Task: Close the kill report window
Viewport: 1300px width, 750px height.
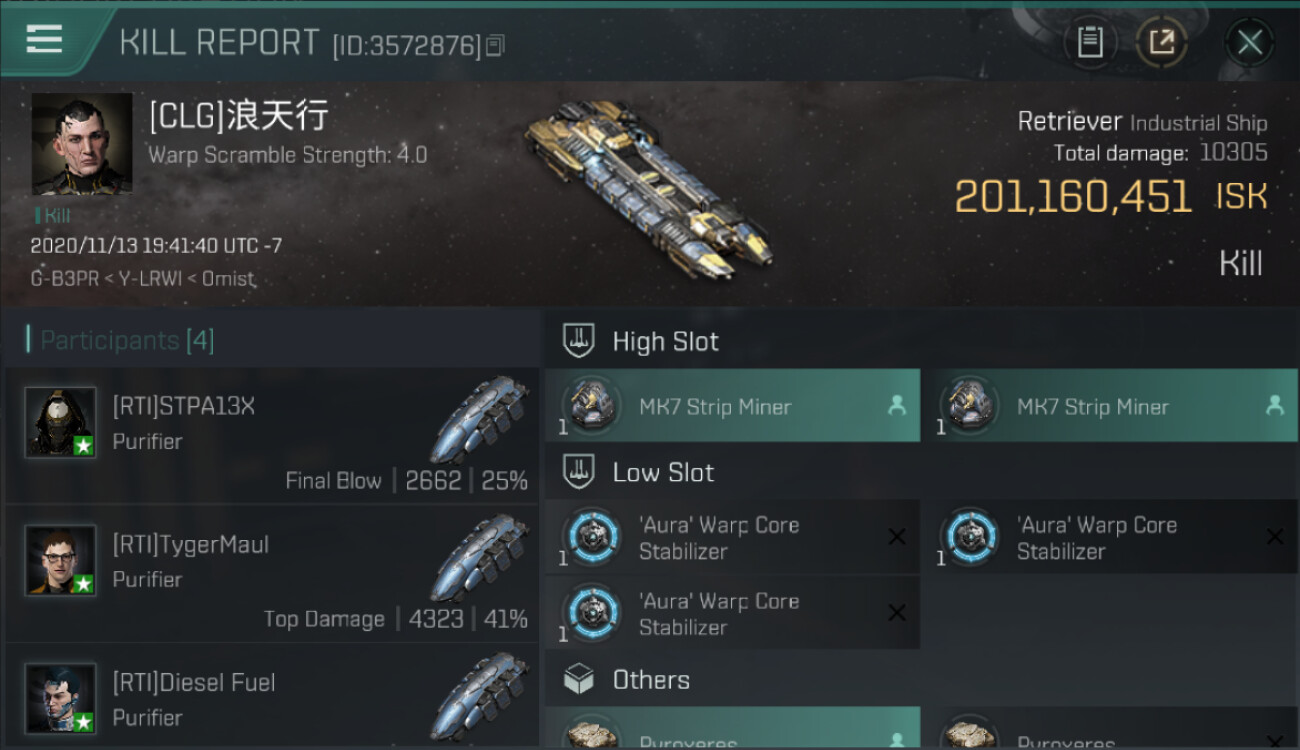Action: click(x=1249, y=43)
